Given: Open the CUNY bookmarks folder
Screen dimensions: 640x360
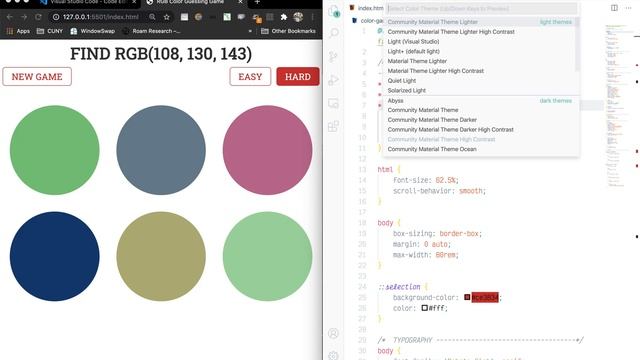Looking at the screenshot, I should (x=50, y=31).
